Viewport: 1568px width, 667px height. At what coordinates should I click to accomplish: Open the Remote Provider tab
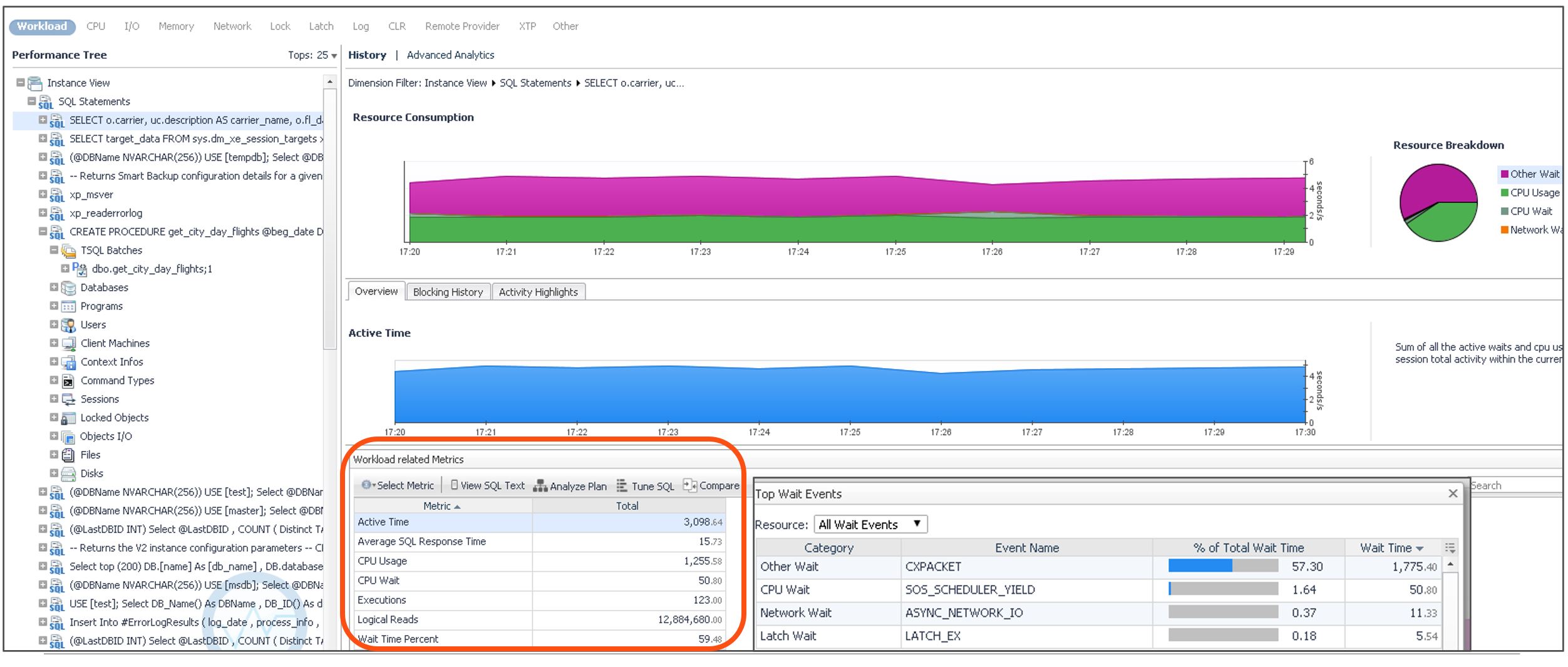tap(462, 26)
